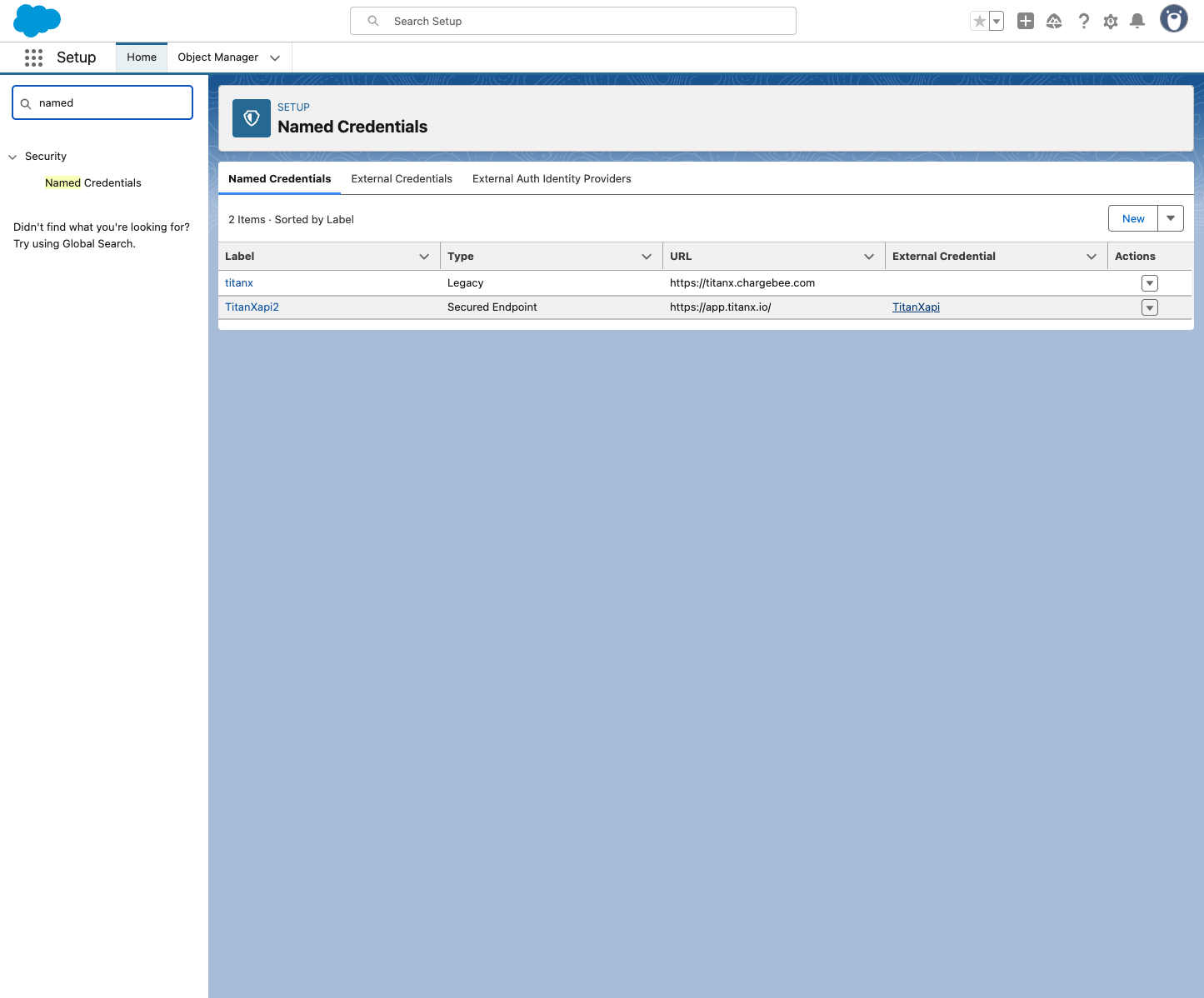Image resolution: width=1204 pixels, height=998 pixels.
Task: Click the Quick Find box containing 'named'
Action: click(102, 102)
